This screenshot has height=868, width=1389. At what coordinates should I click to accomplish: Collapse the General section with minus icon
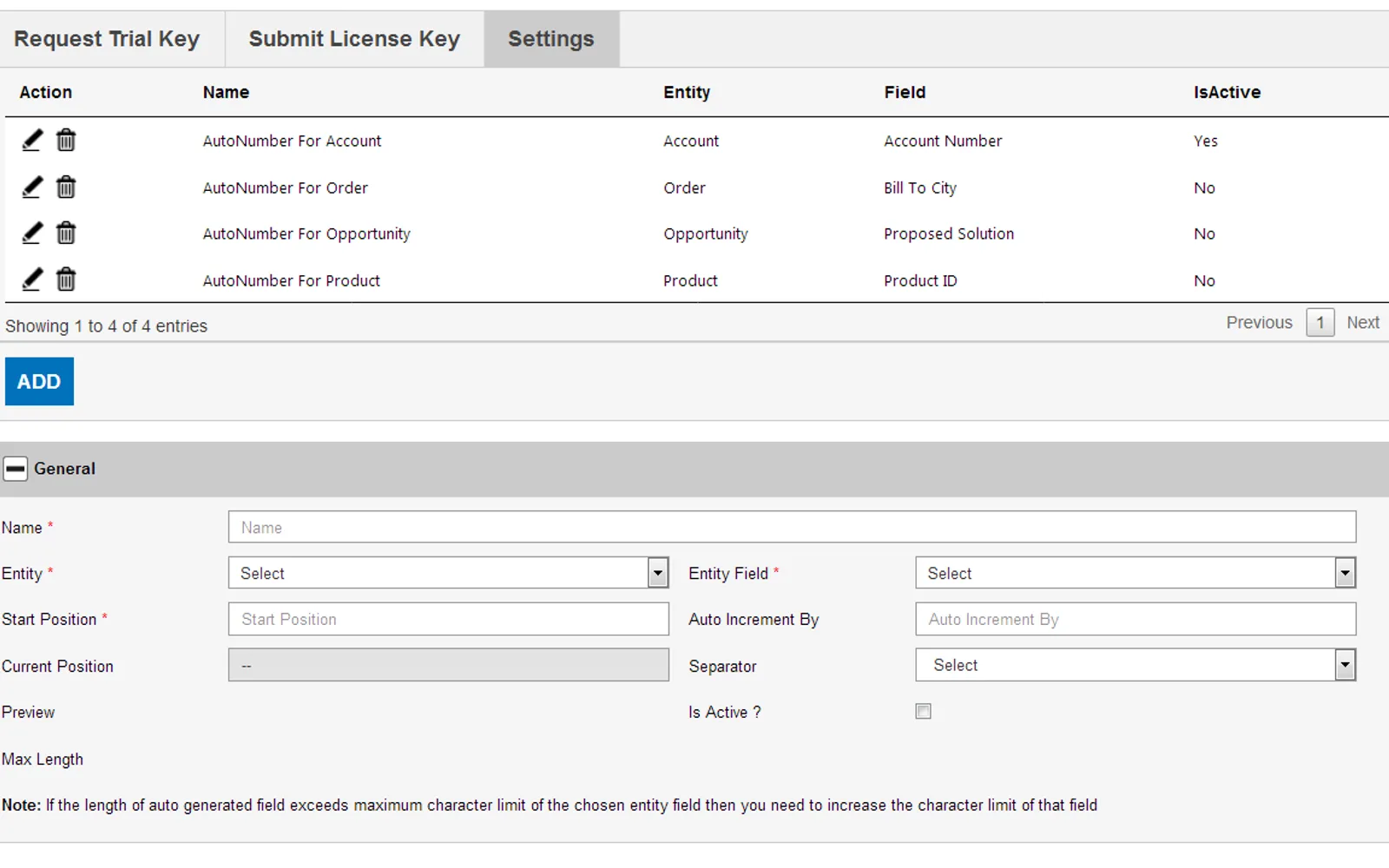pos(16,469)
